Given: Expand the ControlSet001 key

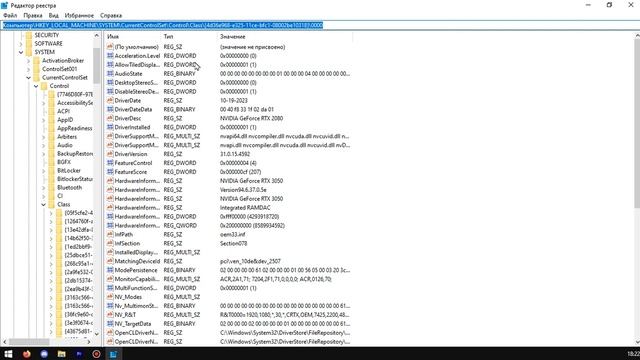Looking at the screenshot, I should click(x=29, y=69).
